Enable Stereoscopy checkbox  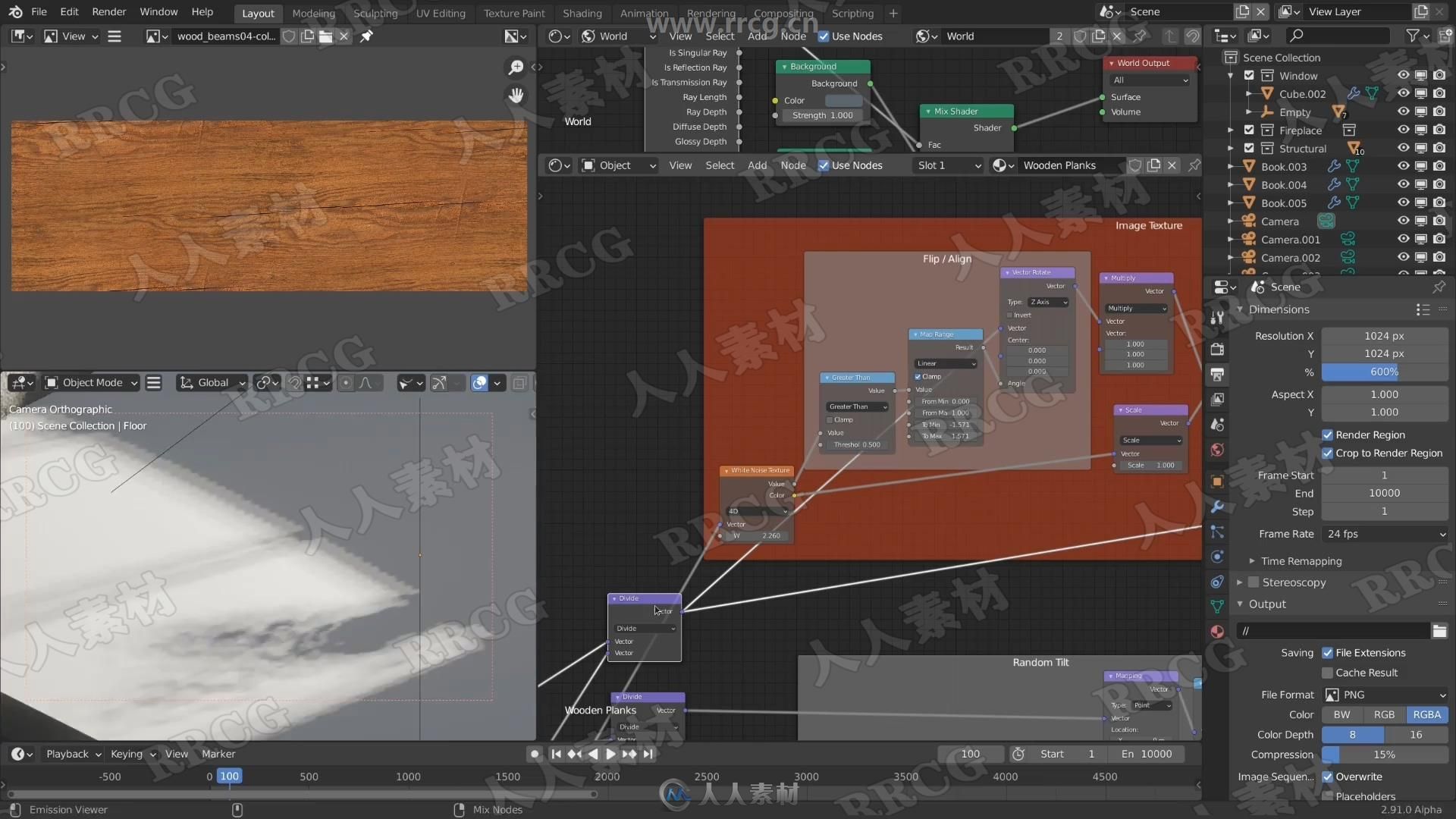(1254, 582)
